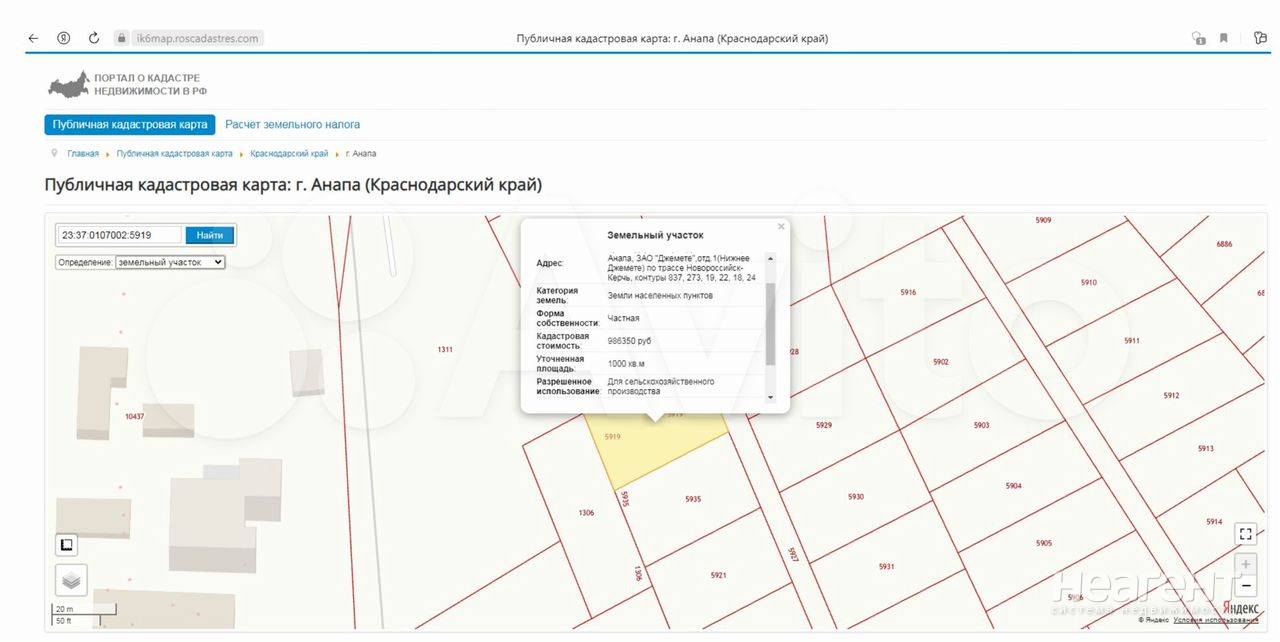
Task: Reload the page with the refresh icon
Action: coord(94,38)
